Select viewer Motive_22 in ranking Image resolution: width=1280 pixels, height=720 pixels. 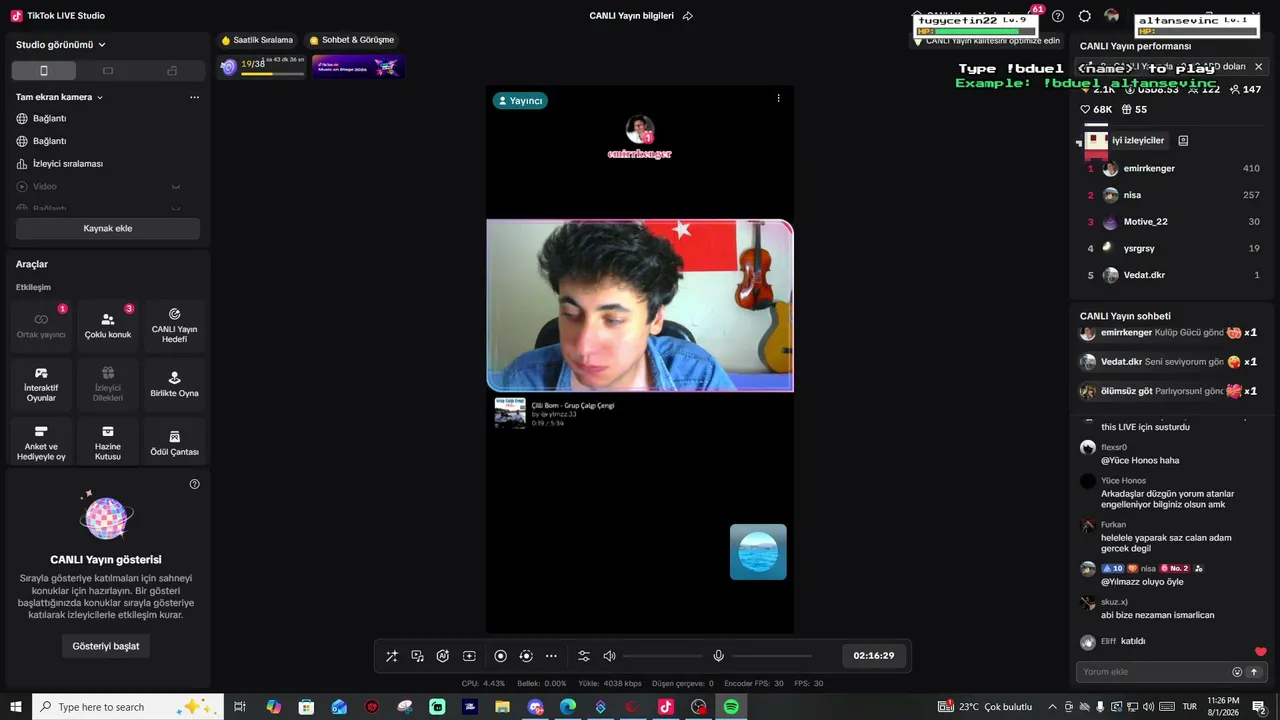click(1174, 222)
